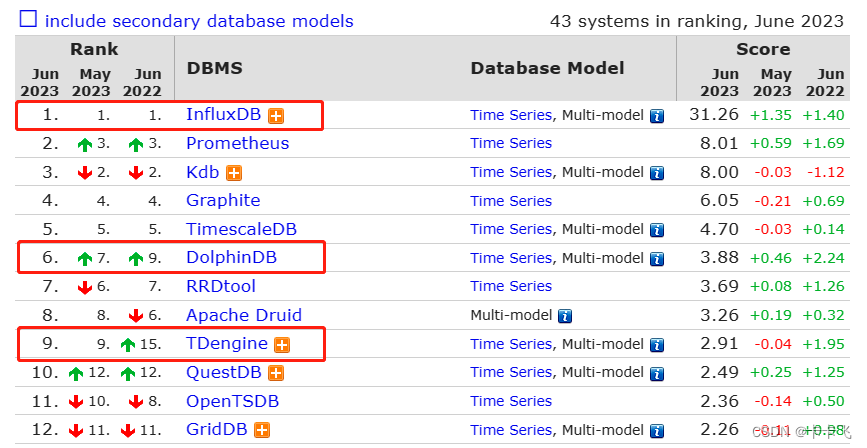Select InfluxDB score 31.26

(x=714, y=114)
